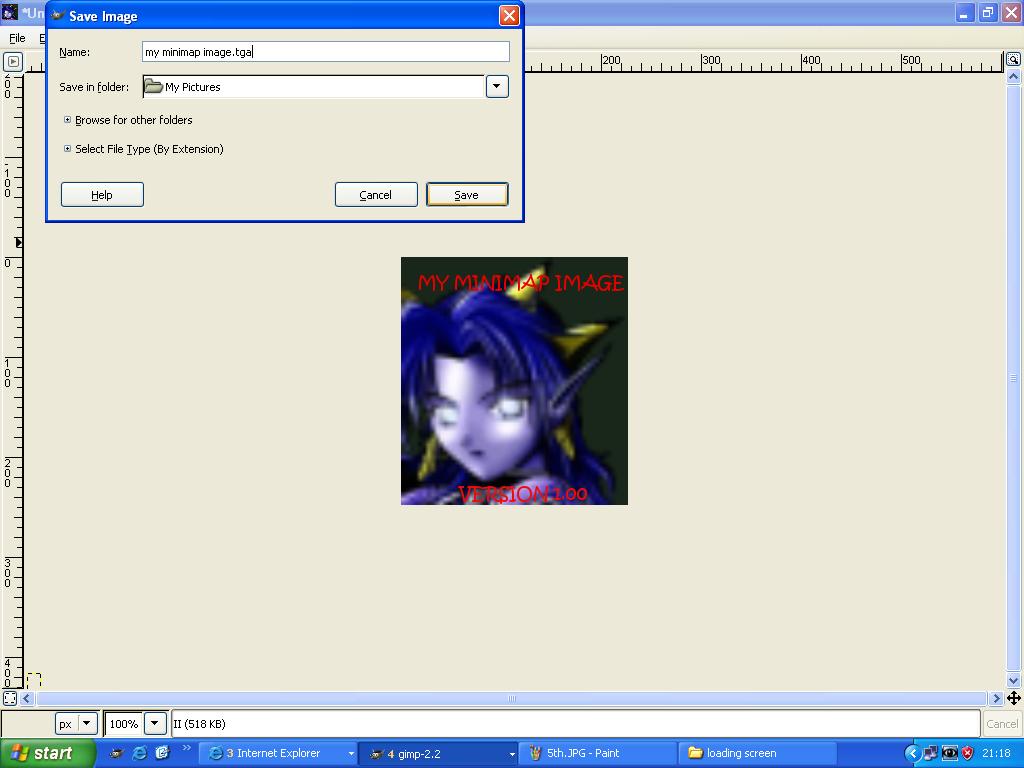
Task: Click the horizontal scrollbar thumb
Action: [x=511, y=698]
